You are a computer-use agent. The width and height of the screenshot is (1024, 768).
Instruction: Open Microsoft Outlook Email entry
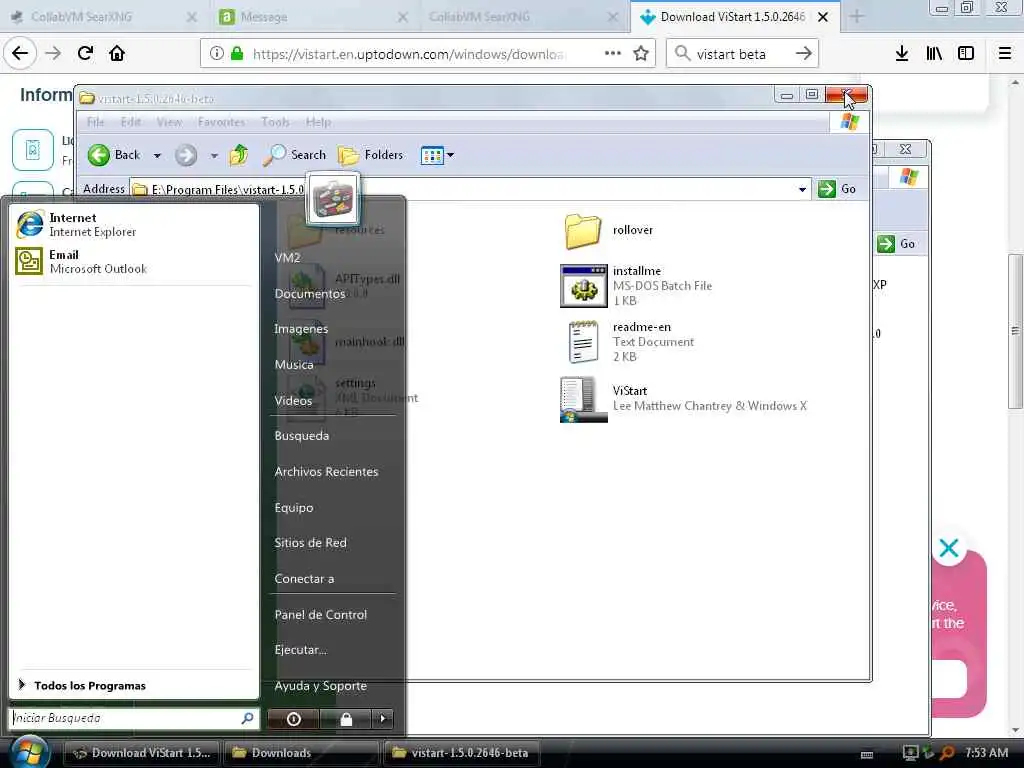81,261
